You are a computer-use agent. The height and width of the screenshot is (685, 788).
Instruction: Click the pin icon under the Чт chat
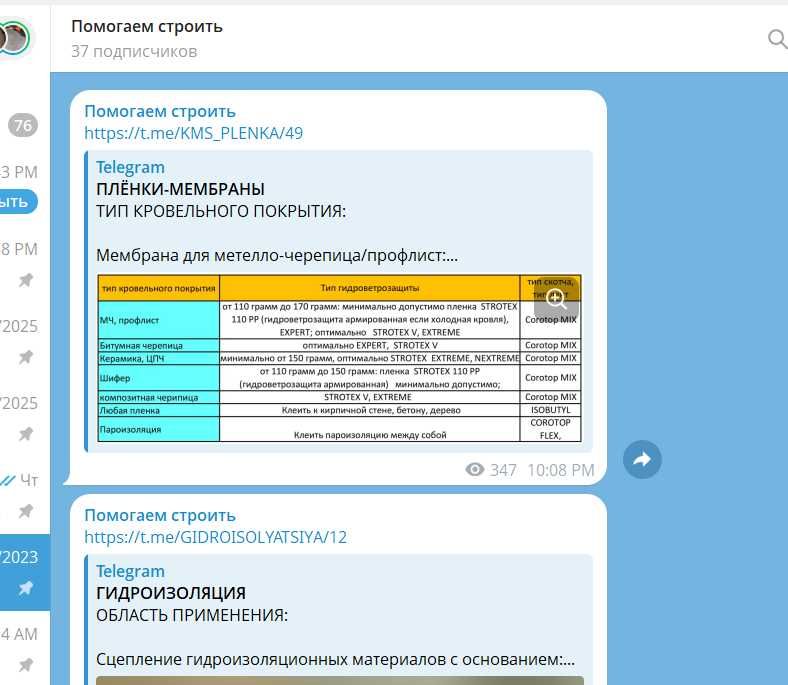tap(26, 511)
